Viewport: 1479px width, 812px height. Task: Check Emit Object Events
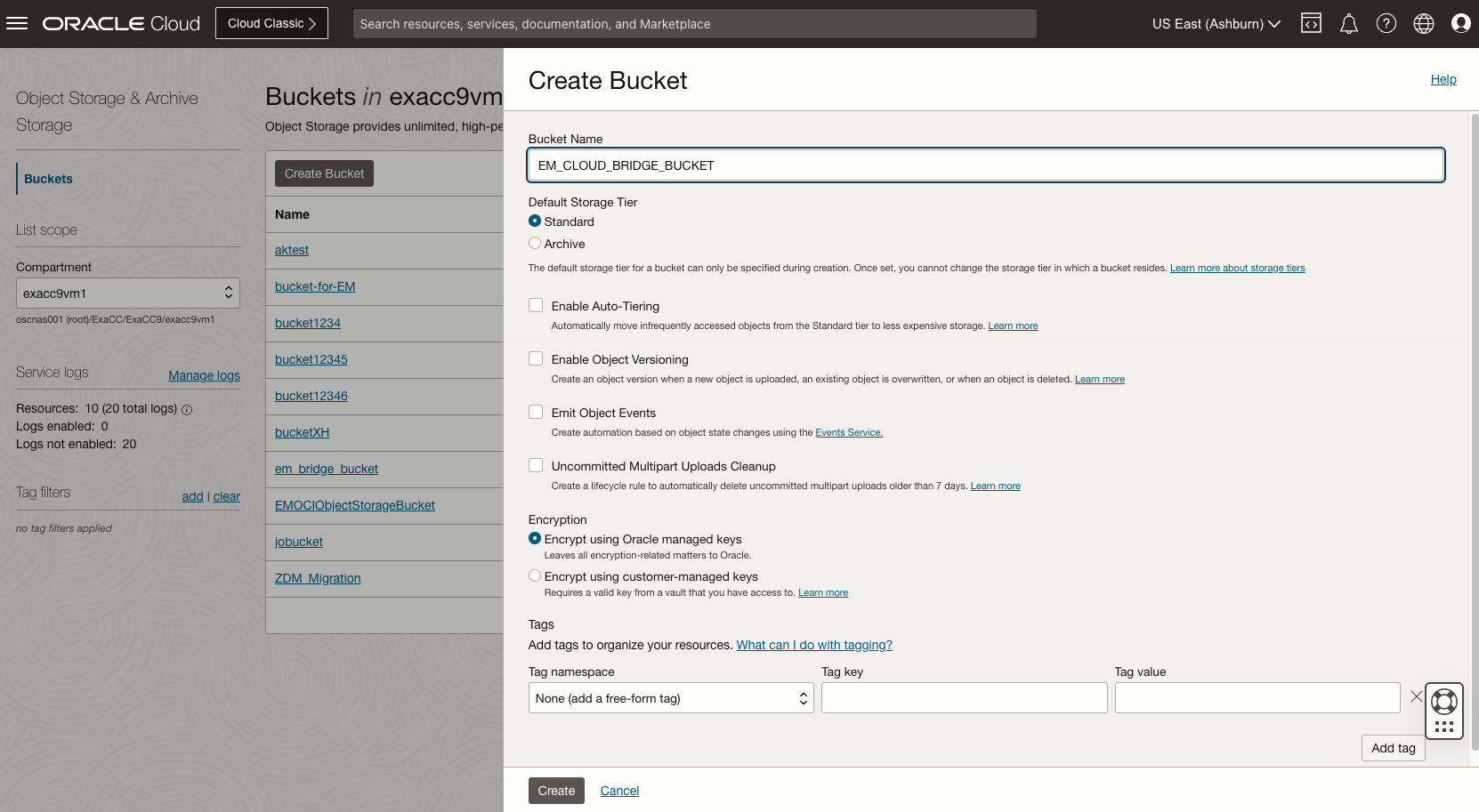click(x=536, y=413)
